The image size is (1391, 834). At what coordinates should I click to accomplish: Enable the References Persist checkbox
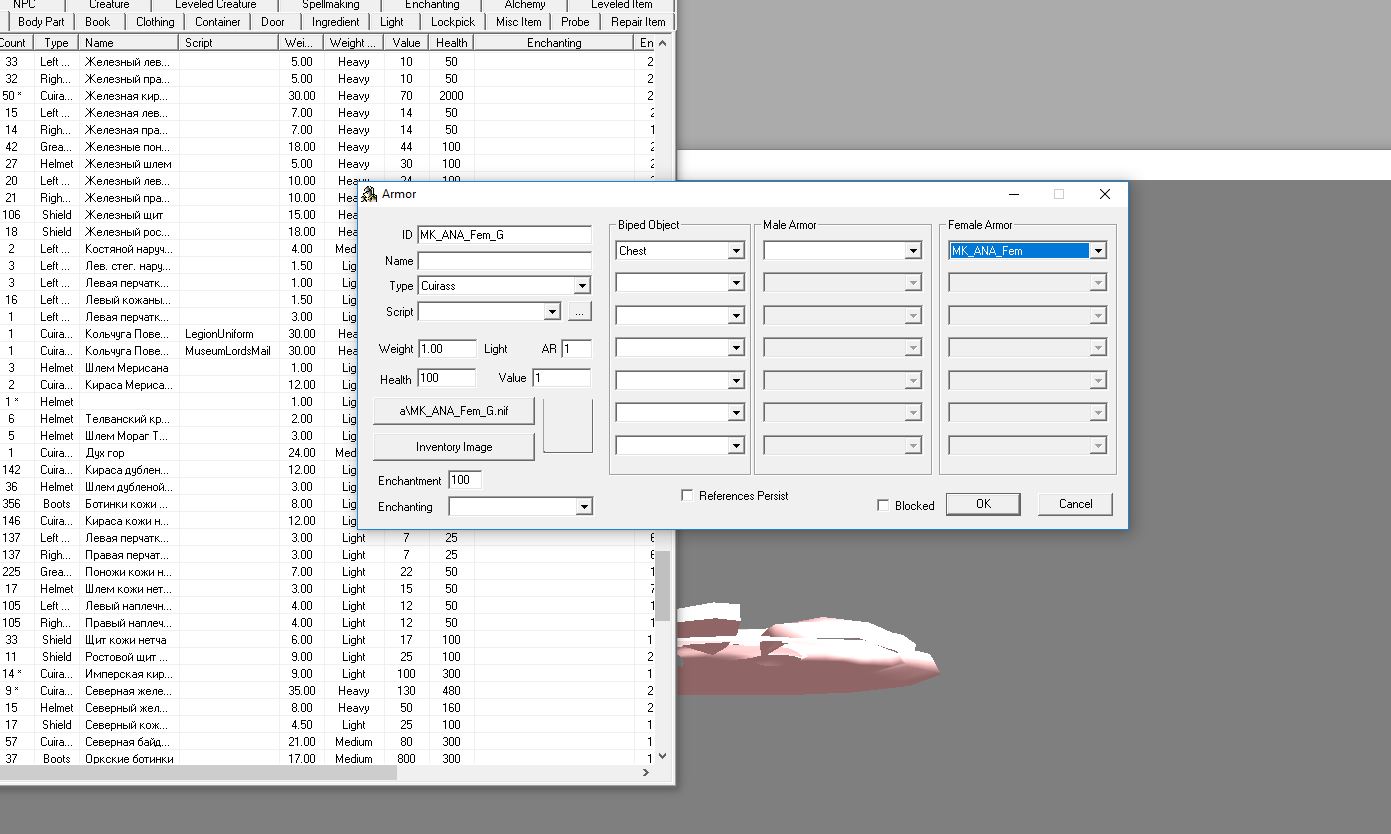pos(687,495)
